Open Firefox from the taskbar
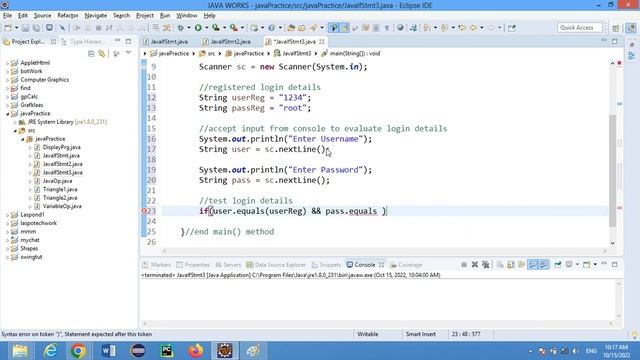This screenshot has height=360, width=640. [196, 351]
